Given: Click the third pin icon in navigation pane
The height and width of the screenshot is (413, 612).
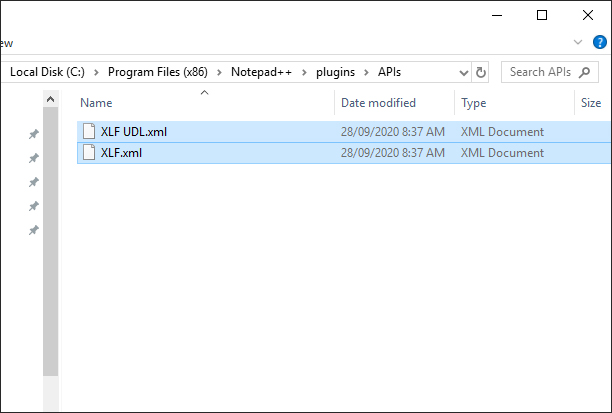Looking at the screenshot, I should [x=34, y=182].
